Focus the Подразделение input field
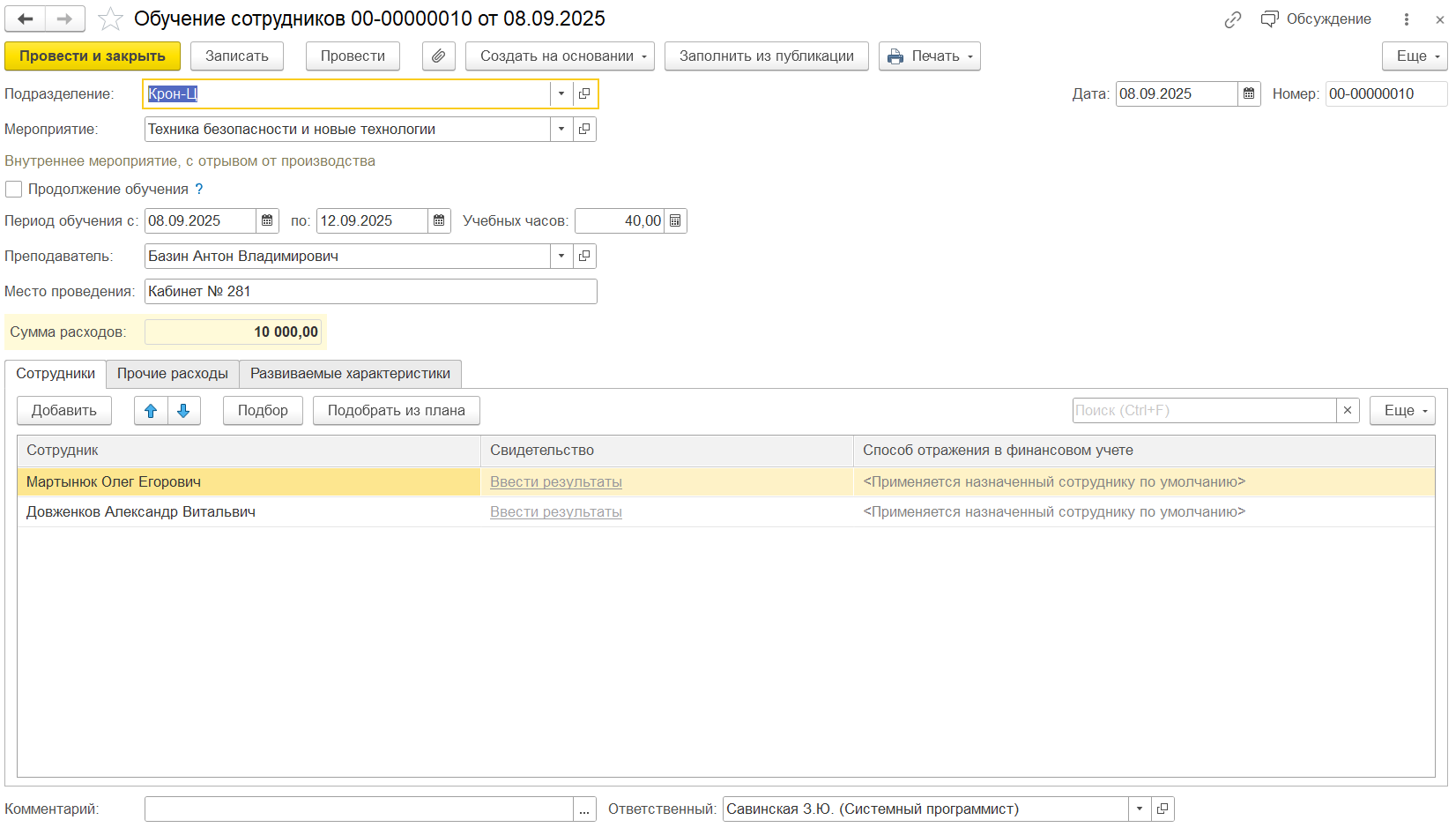The height and width of the screenshot is (835, 1456). pyautogui.click(x=347, y=94)
